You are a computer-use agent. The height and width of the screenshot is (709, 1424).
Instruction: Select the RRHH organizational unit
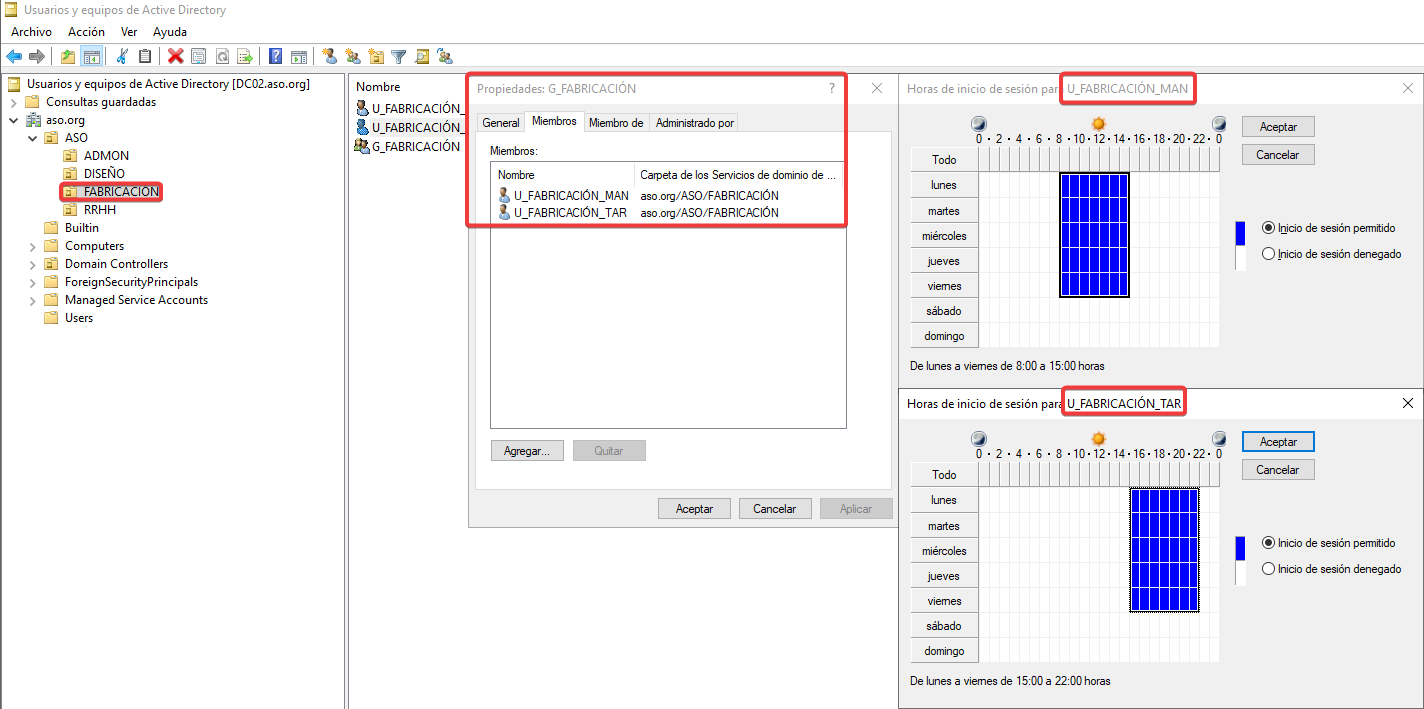pyautogui.click(x=100, y=210)
